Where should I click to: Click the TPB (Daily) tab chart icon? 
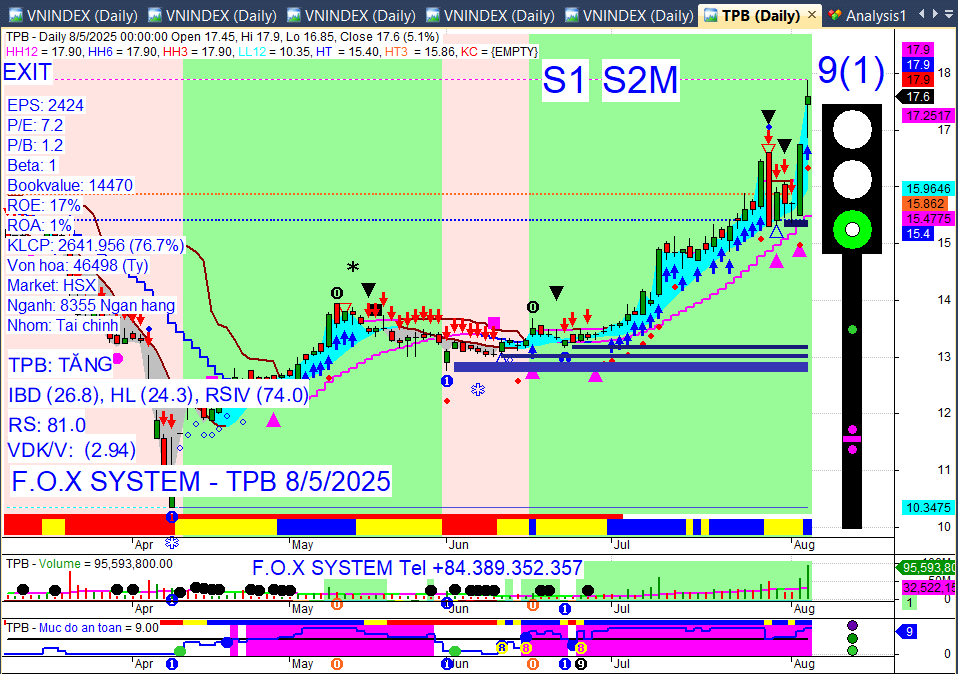711,15
